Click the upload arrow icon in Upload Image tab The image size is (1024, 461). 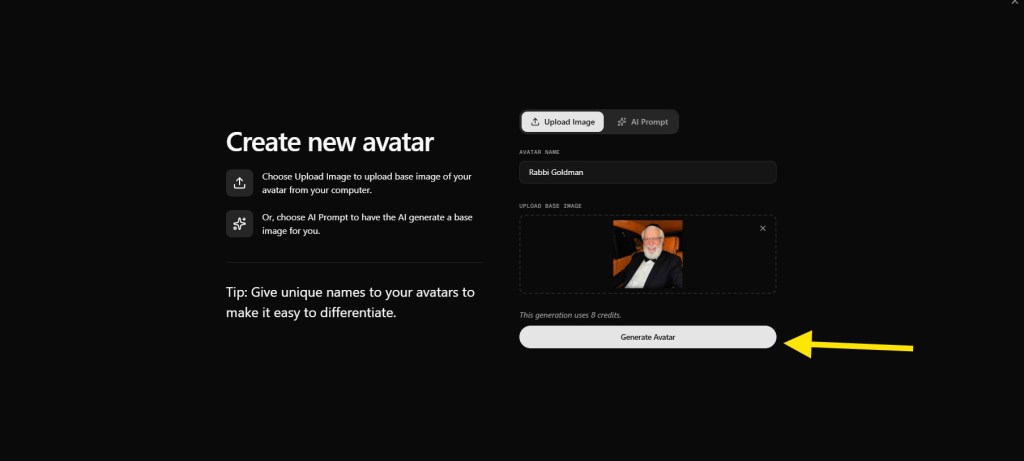coord(535,122)
